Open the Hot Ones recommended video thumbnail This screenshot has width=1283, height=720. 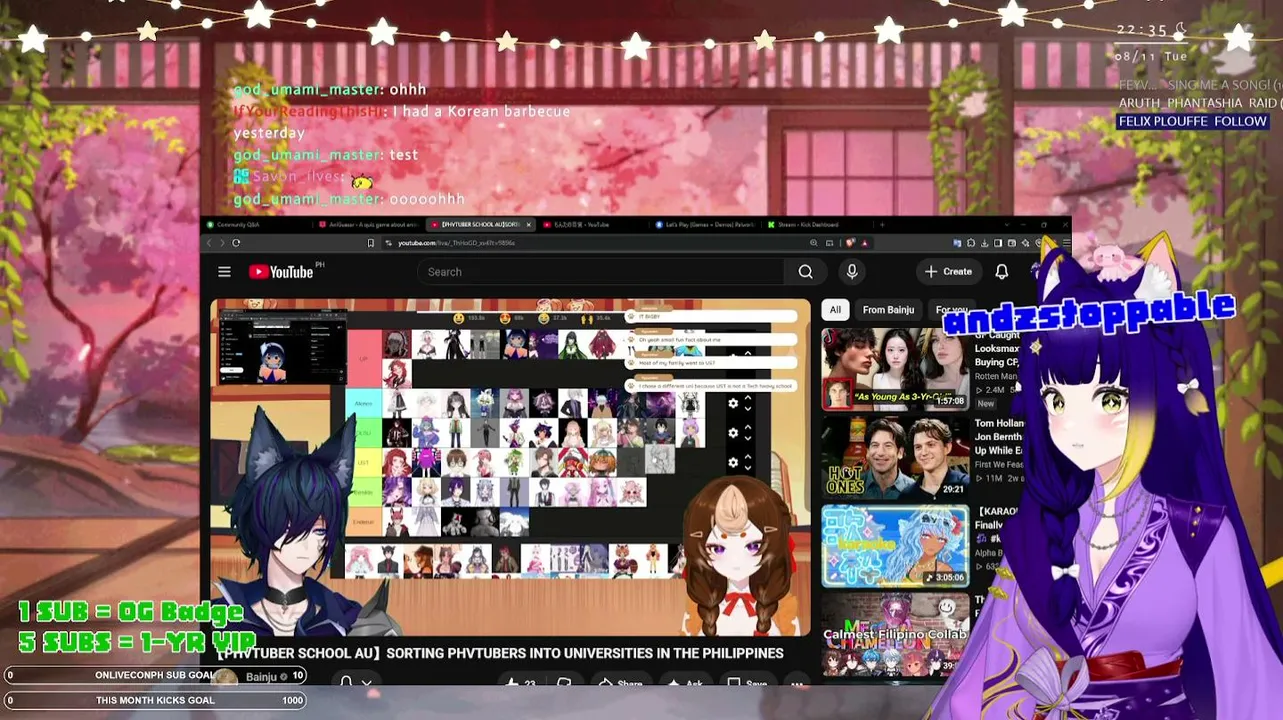click(895, 457)
